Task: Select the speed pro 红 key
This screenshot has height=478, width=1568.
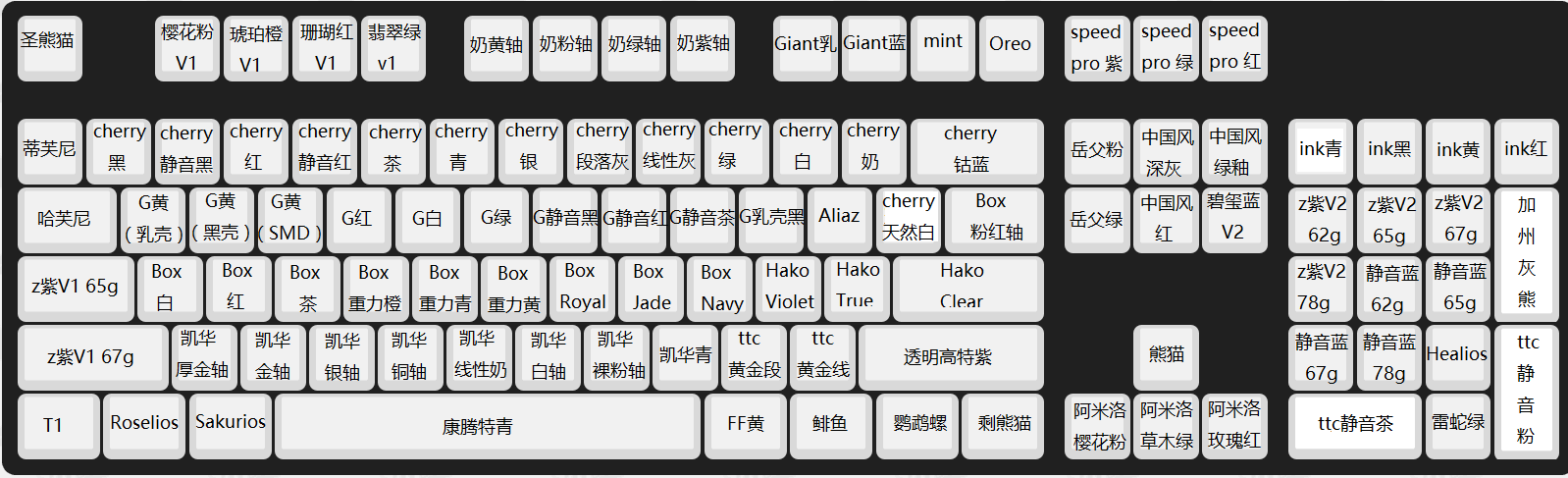Action: (1233, 46)
